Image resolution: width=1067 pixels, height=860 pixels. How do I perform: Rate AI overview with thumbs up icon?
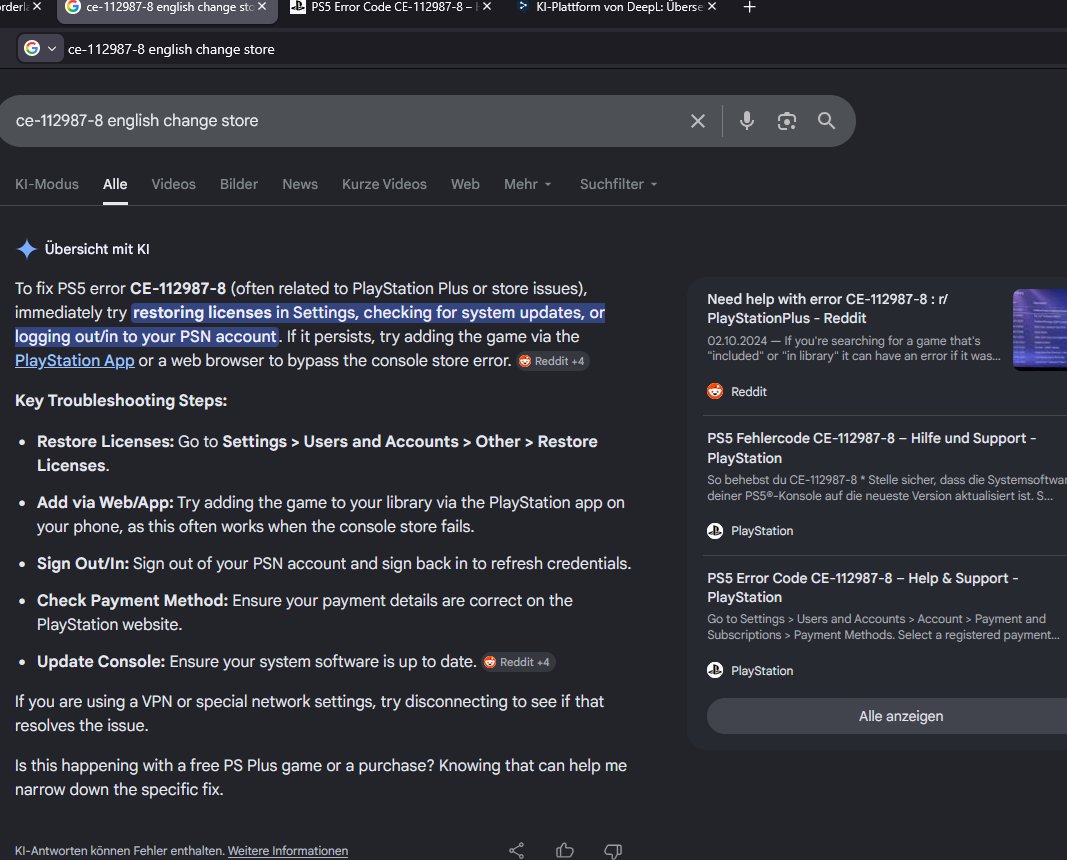[x=565, y=850]
